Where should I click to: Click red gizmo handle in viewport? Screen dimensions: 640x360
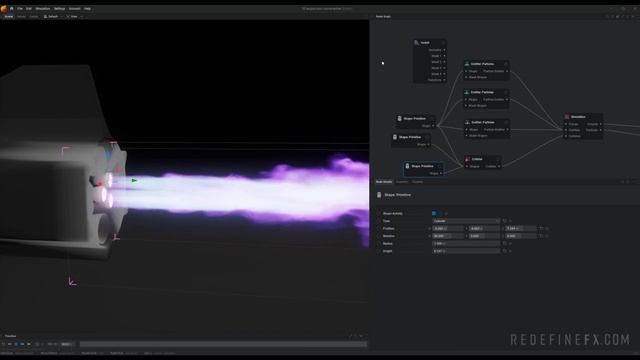tap(100, 184)
